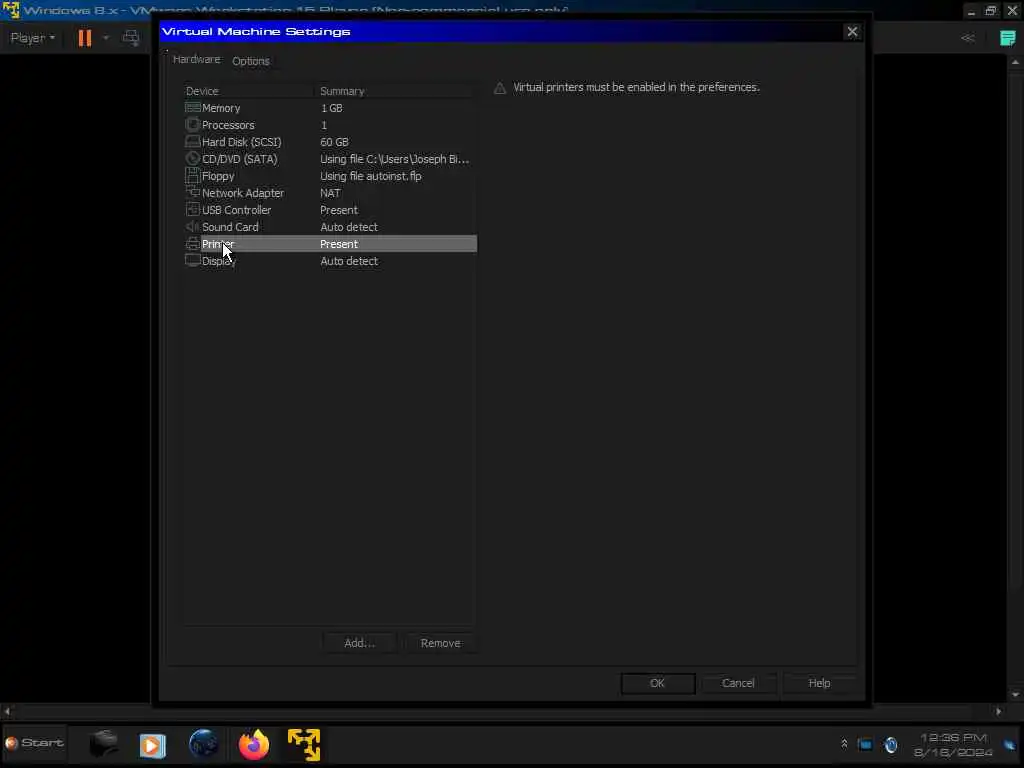1024x768 pixels.
Task: Click the 60 GB hard disk summary
Action: tap(334, 142)
